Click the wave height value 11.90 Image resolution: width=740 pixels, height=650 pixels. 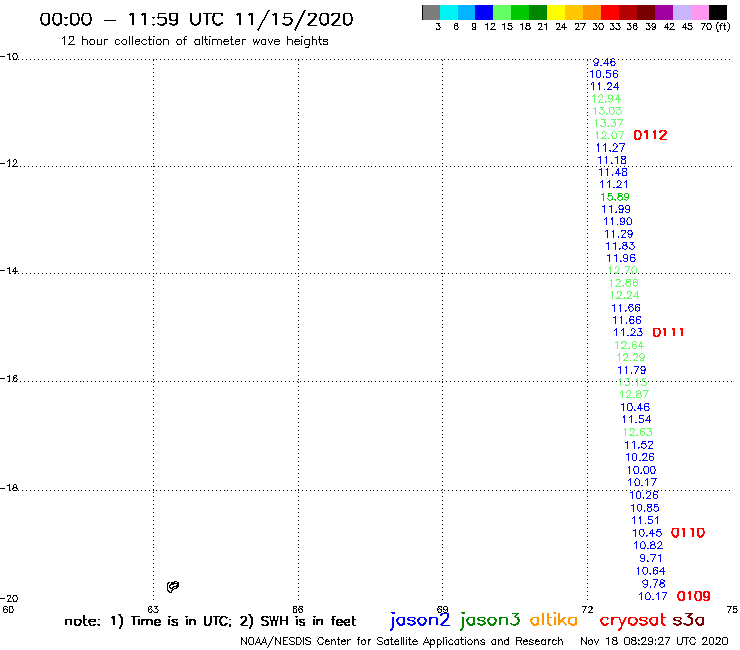[x=618, y=221]
